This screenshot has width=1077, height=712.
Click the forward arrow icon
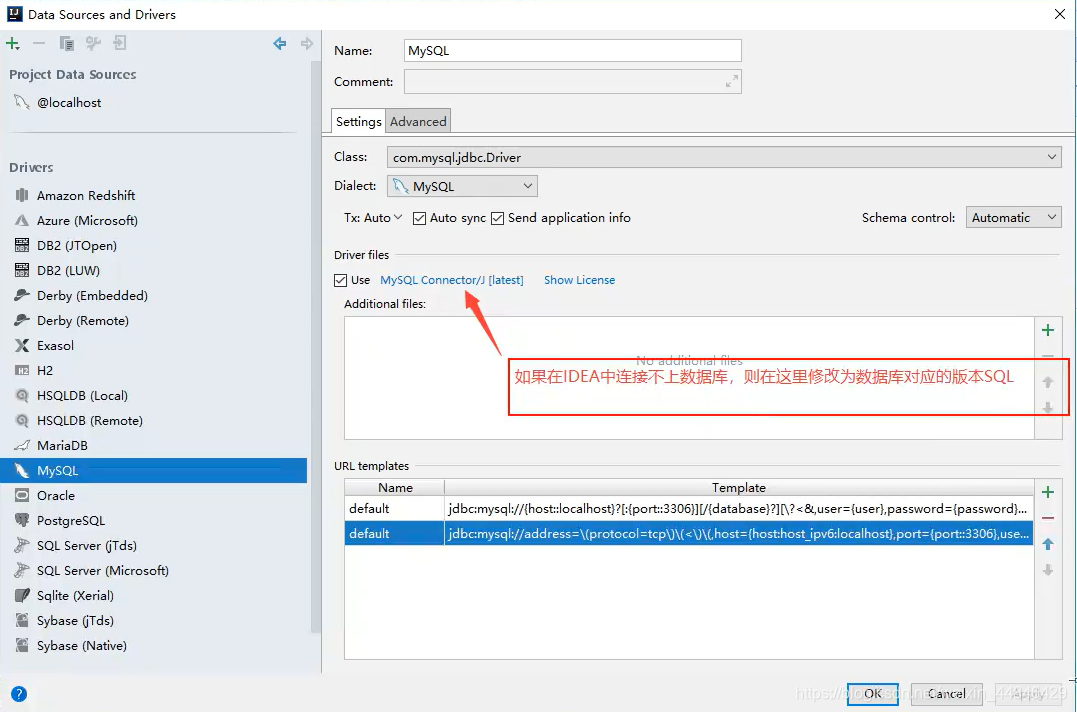pos(306,44)
